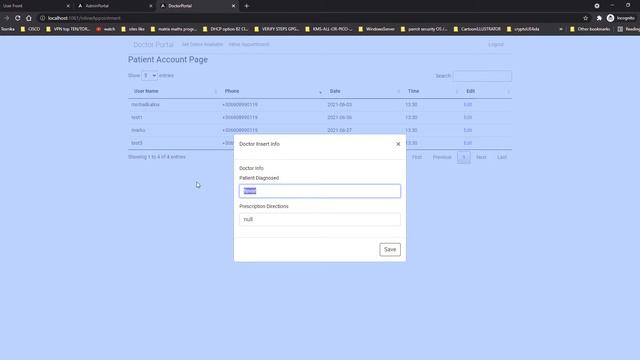
Task: Sort table by Date column
Action: (x=363, y=91)
